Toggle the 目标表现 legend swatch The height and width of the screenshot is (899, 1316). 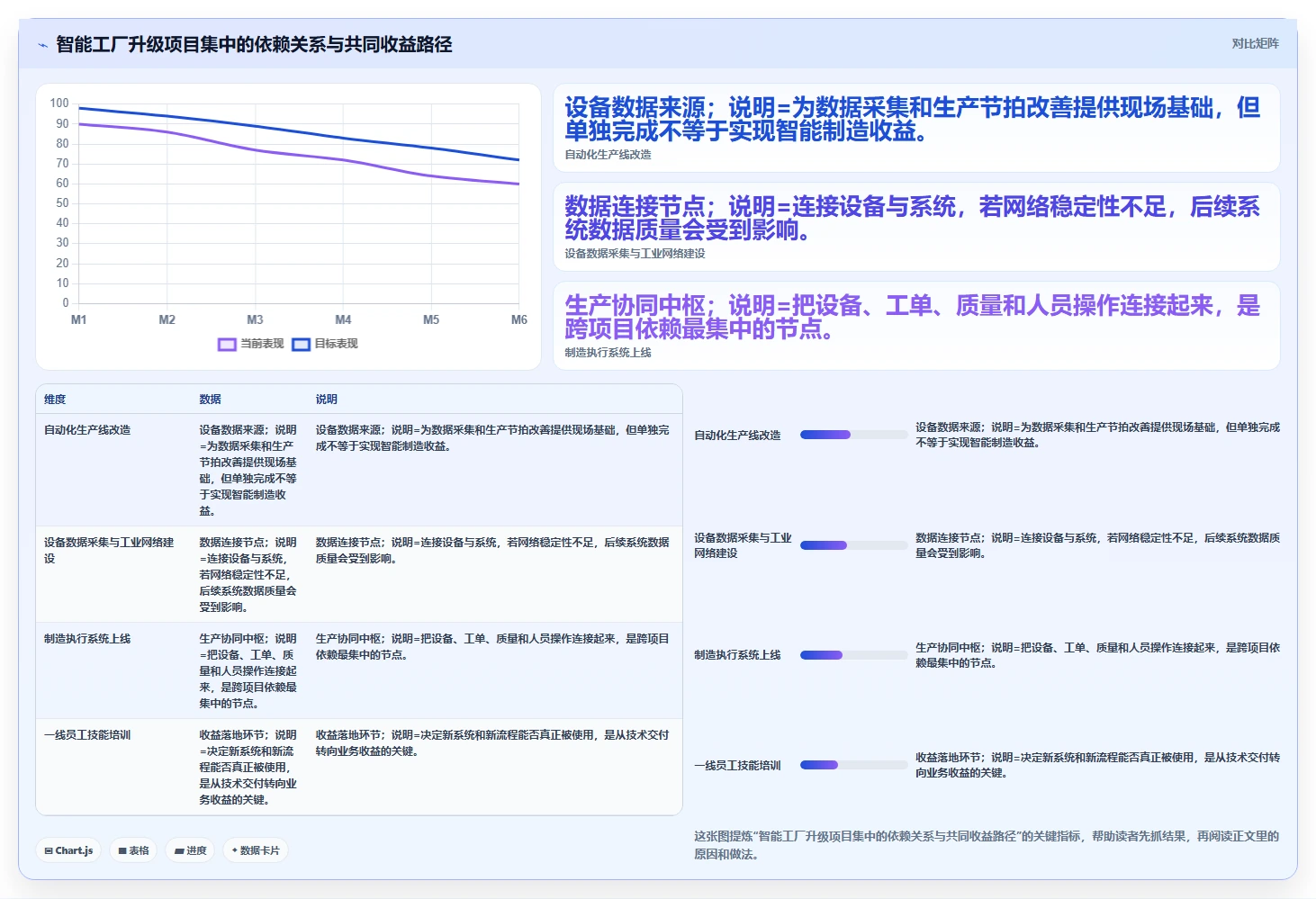pyautogui.click(x=301, y=344)
